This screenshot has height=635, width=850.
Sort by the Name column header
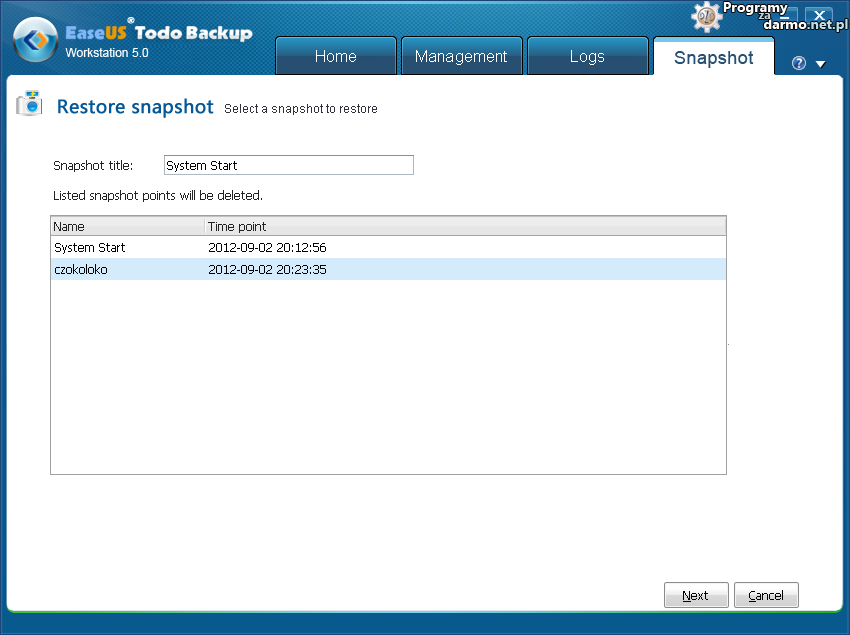pyautogui.click(x=127, y=226)
